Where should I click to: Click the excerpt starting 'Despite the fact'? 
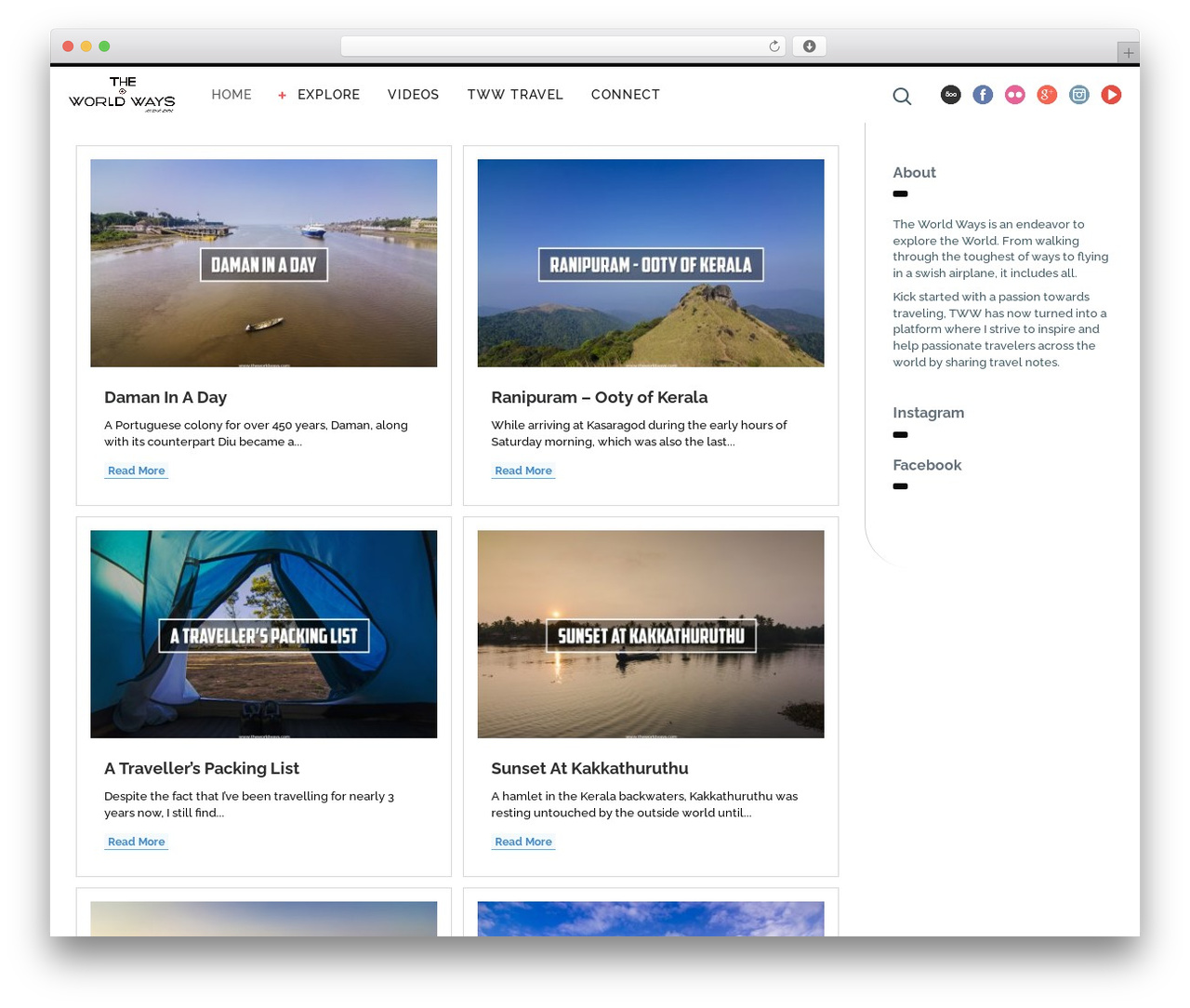coord(249,804)
